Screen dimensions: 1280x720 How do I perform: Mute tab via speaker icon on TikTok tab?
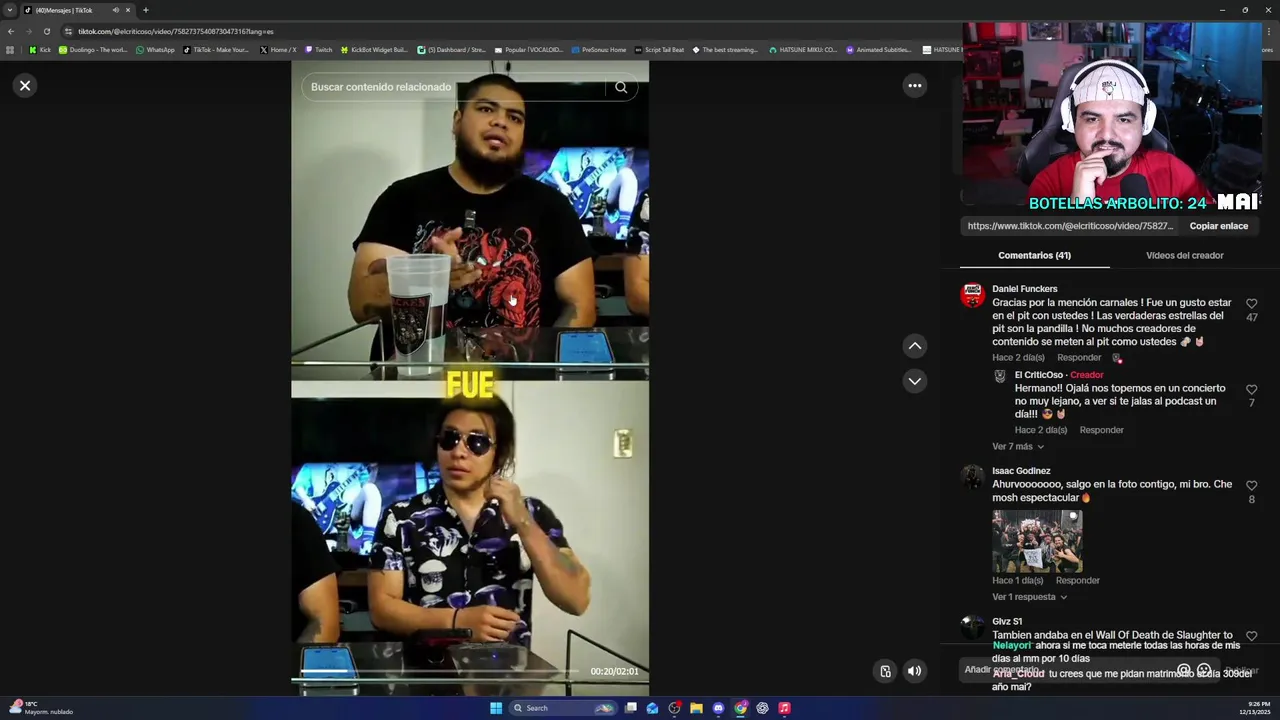click(115, 10)
